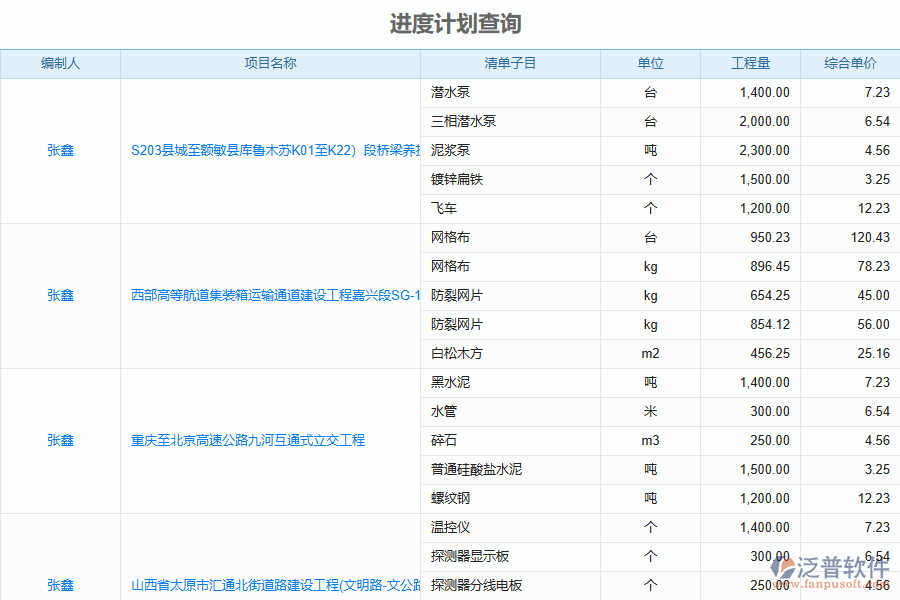Screen dimensions: 900x600
Task: Click the 清单子目 column header
Action: click(x=510, y=63)
